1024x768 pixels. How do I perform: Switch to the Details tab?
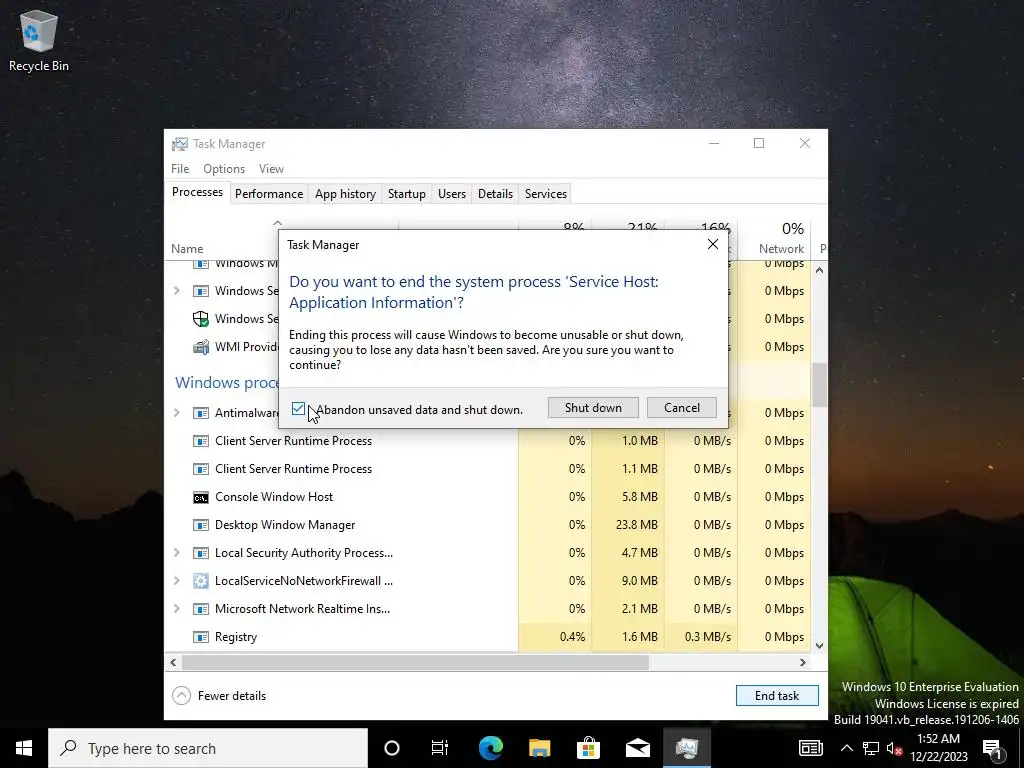(x=495, y=194)
